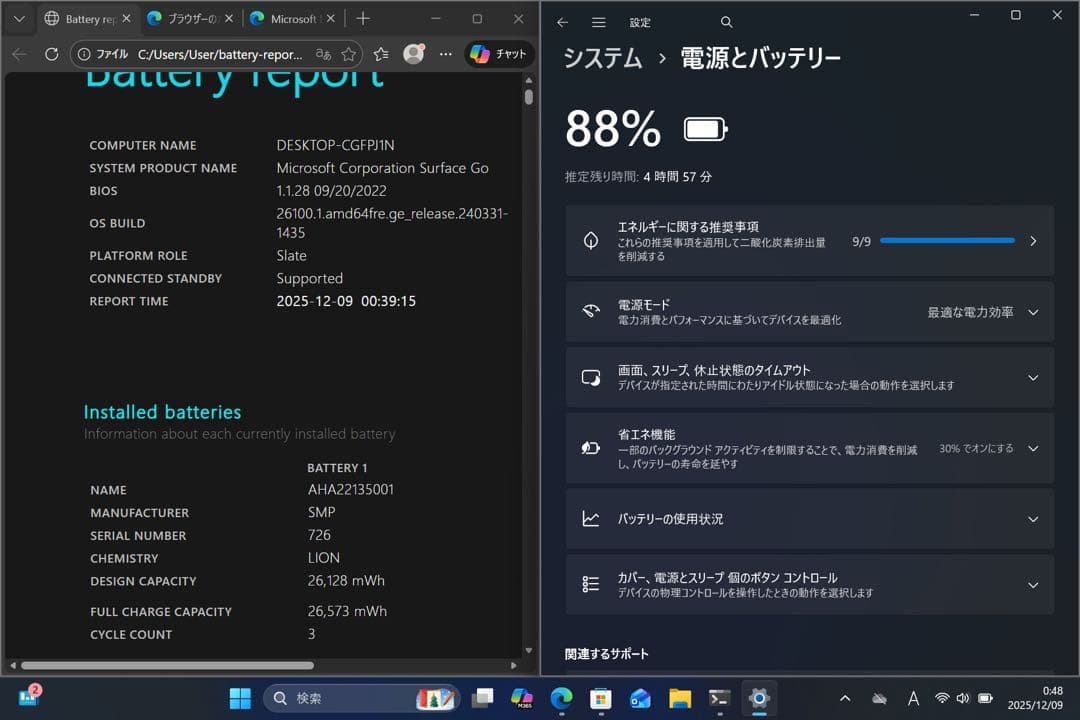The image size is (1080, 720).
Task: Click the hamburger menu in Settings
Action: pos(598,21)
